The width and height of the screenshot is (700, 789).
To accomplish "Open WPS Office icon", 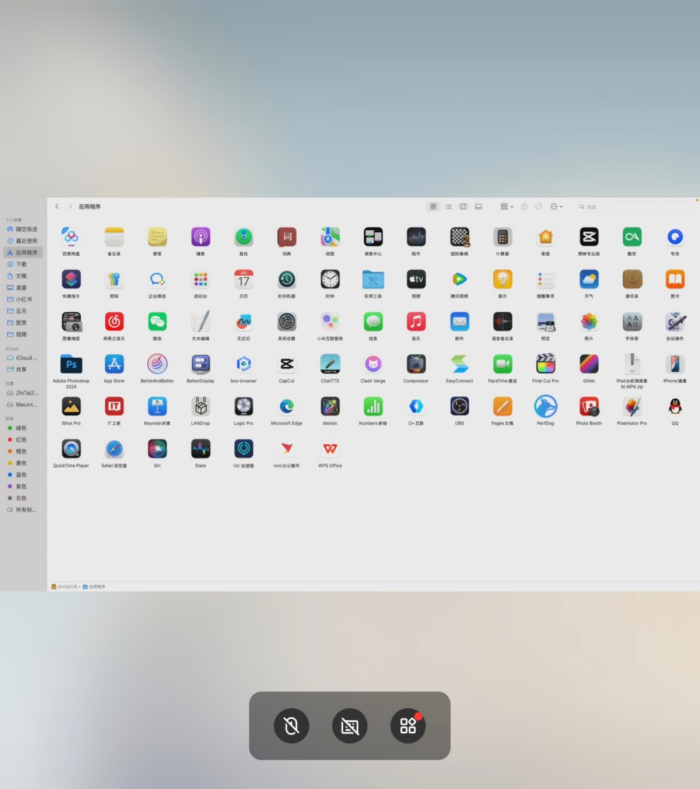I will click(x=330, y=449).
